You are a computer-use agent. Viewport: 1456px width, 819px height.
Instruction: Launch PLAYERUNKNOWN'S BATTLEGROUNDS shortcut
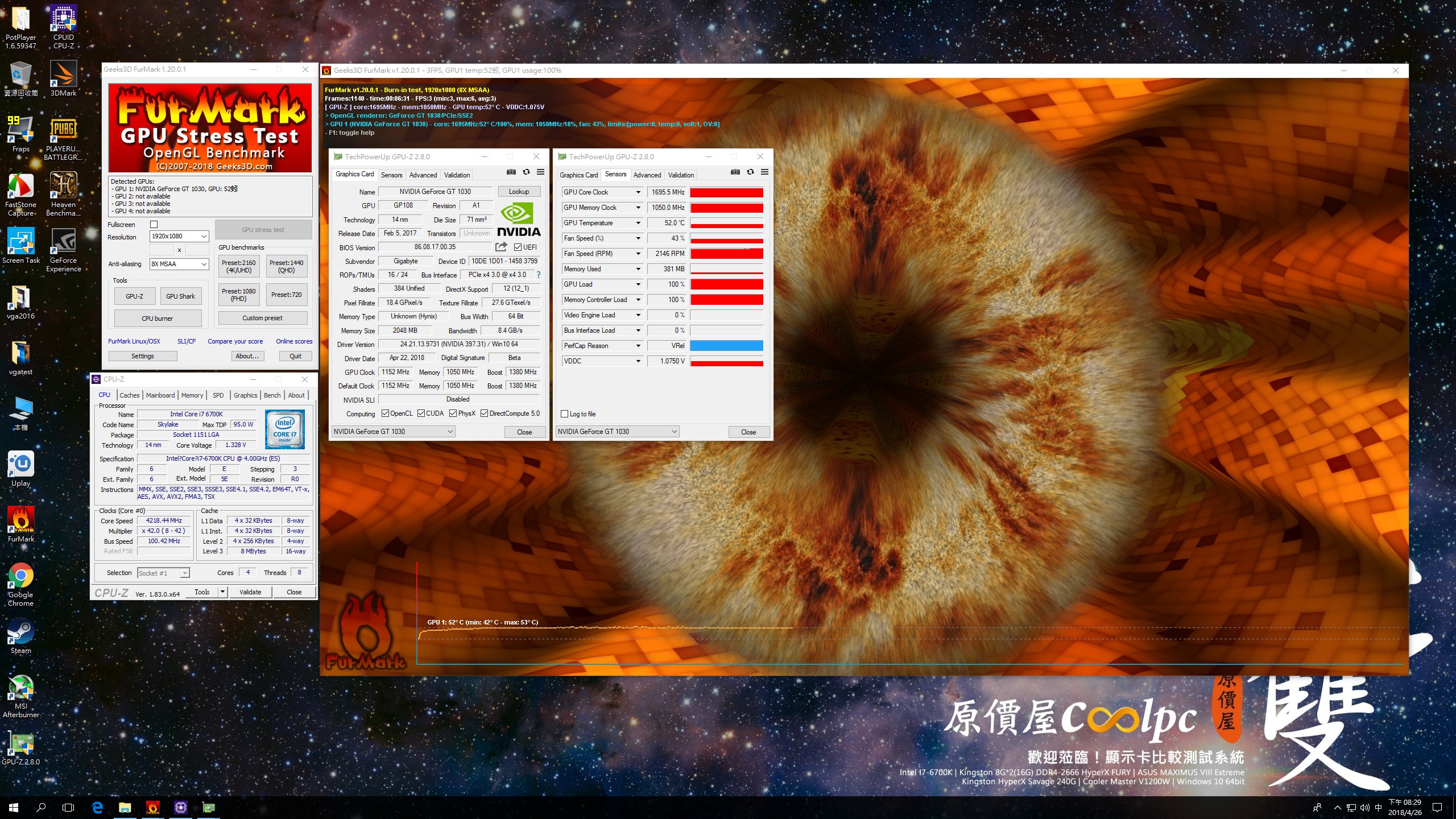pyautogui.click(x=63, y=139)
